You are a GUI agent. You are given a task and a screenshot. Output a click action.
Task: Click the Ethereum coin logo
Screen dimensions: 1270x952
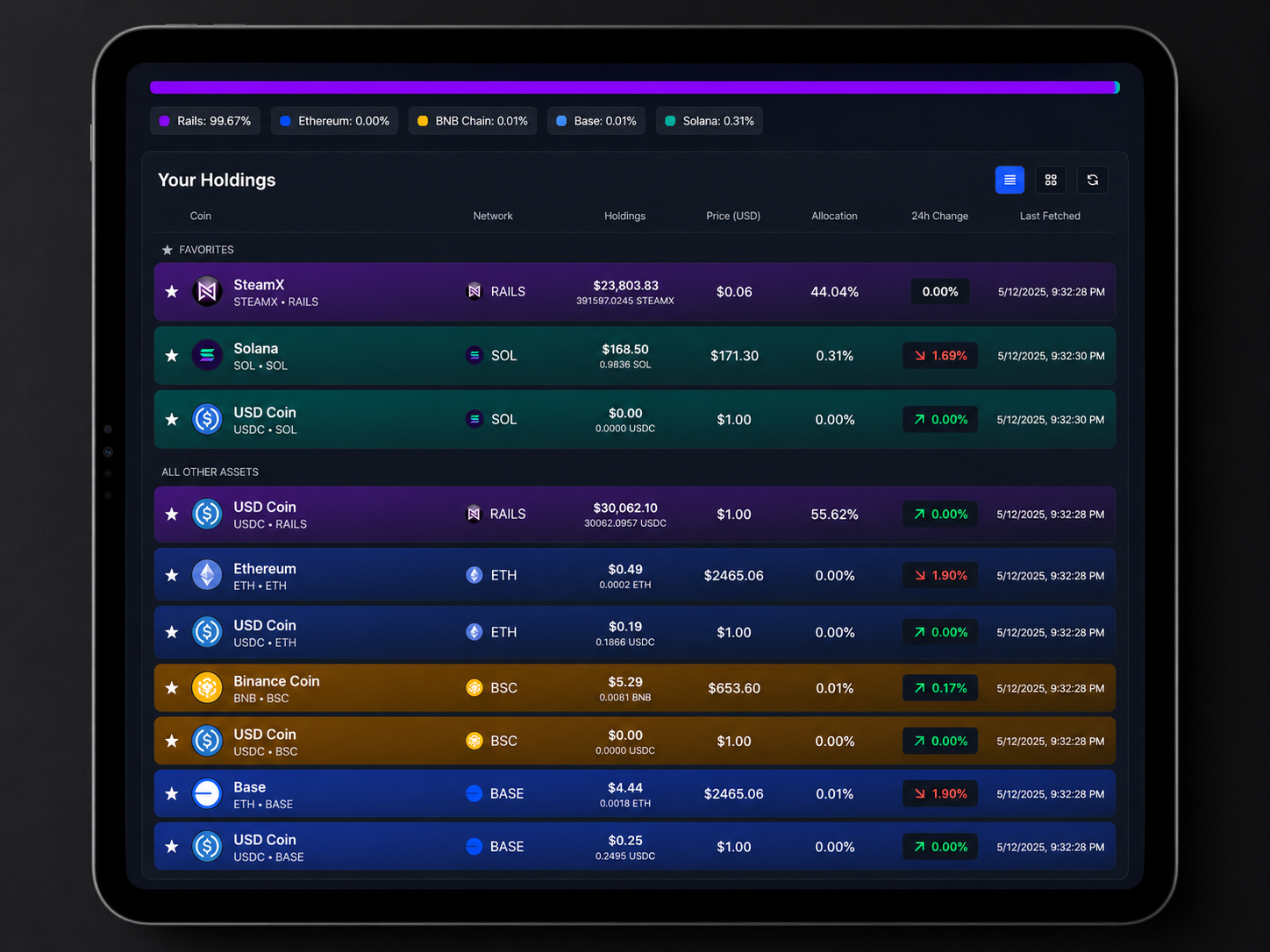pos(207,575)
